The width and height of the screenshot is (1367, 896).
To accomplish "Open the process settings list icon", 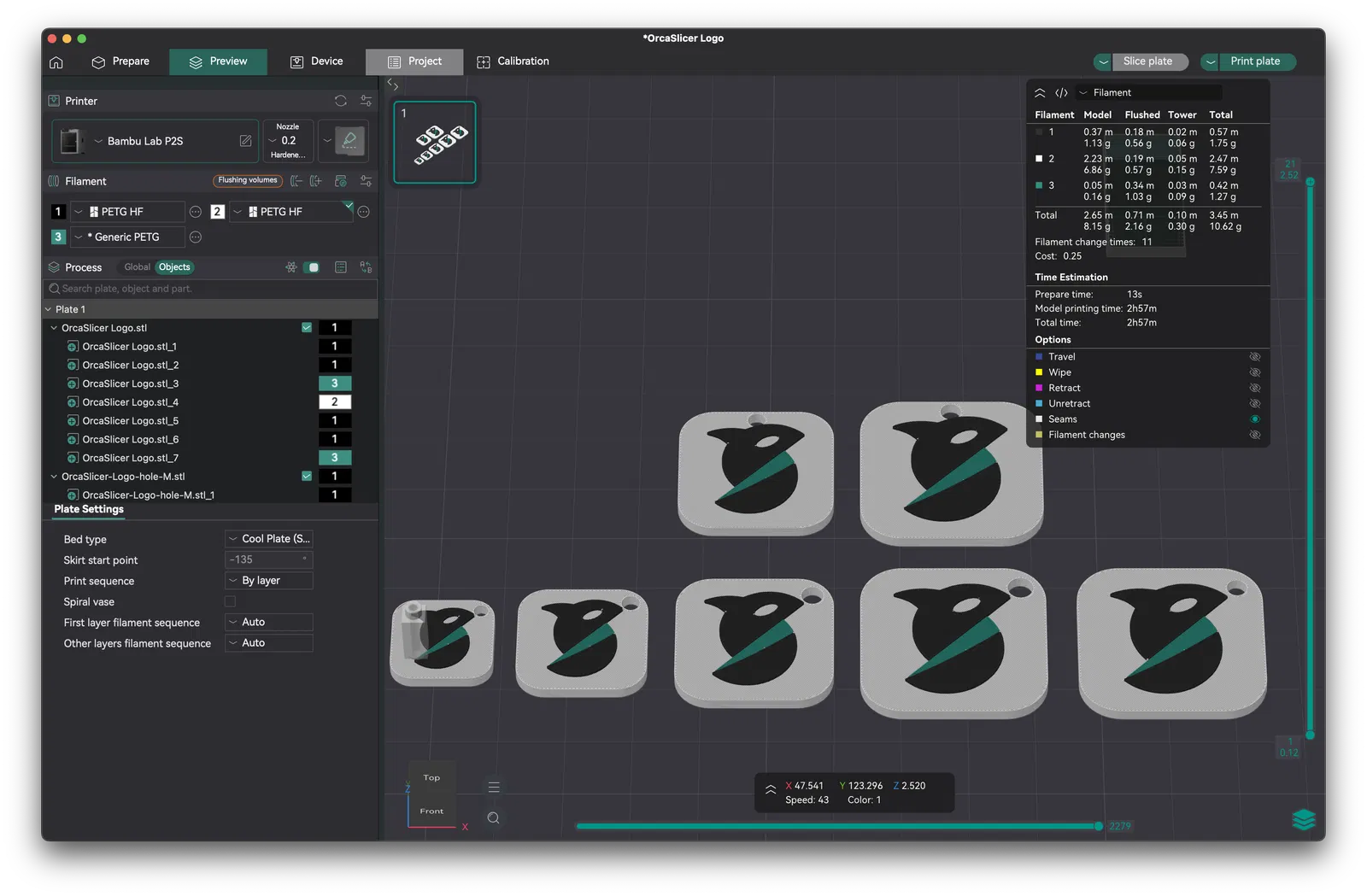I will tap(341, 267).
